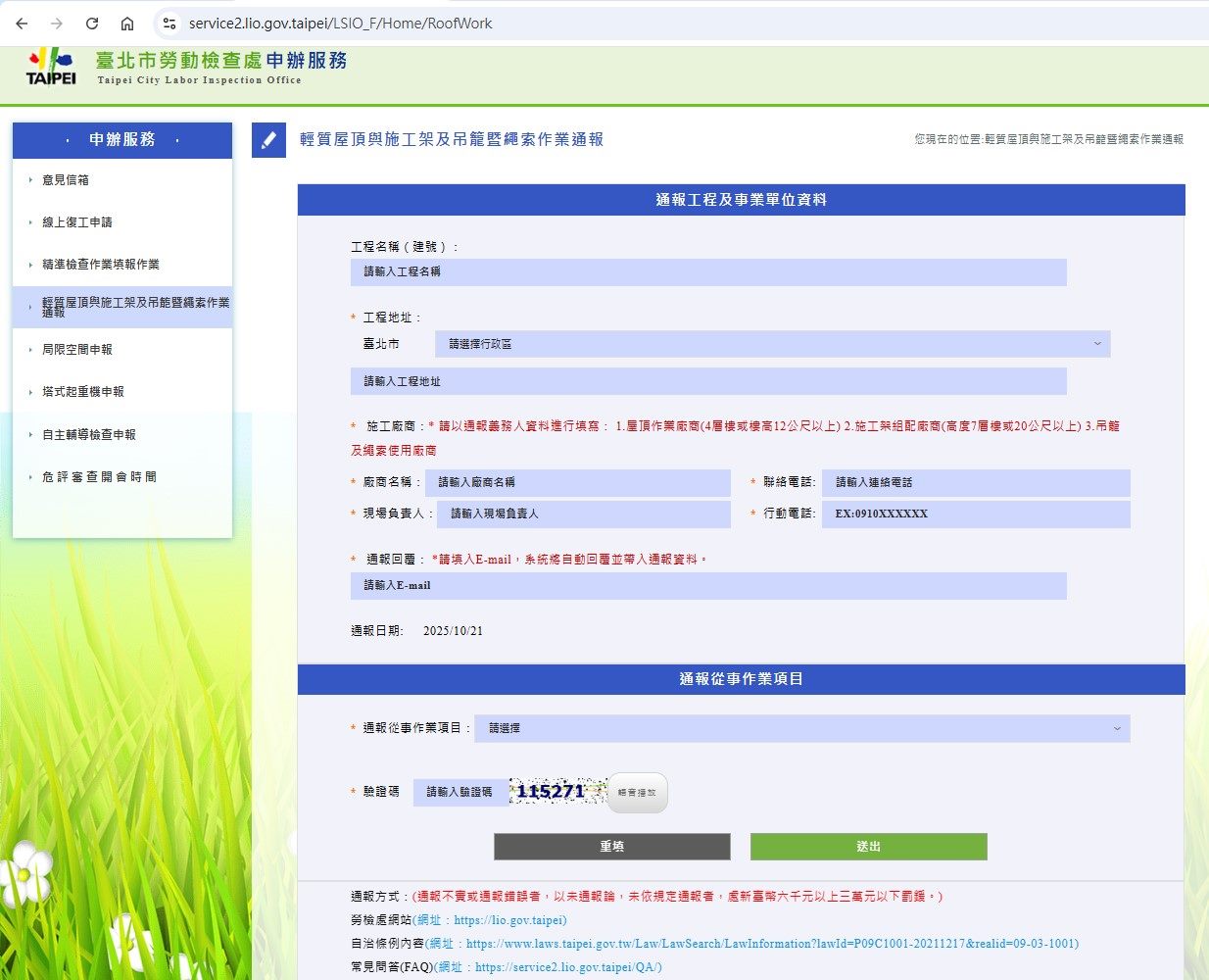1209x980 pixels.
Task: Select 線上復工申請 from sidebar menu
Action: tap(77, 222)
